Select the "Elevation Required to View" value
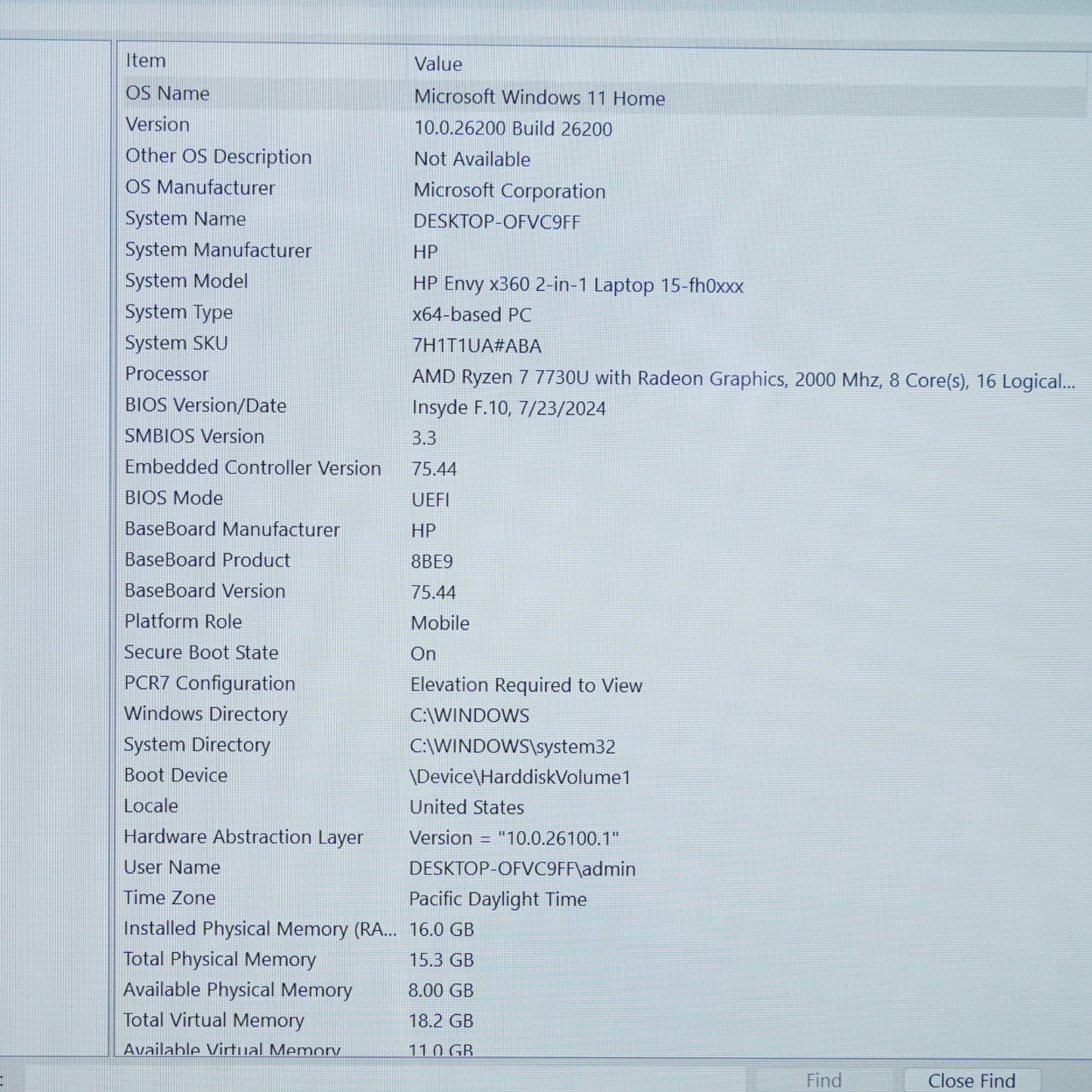 coord(527,685)
